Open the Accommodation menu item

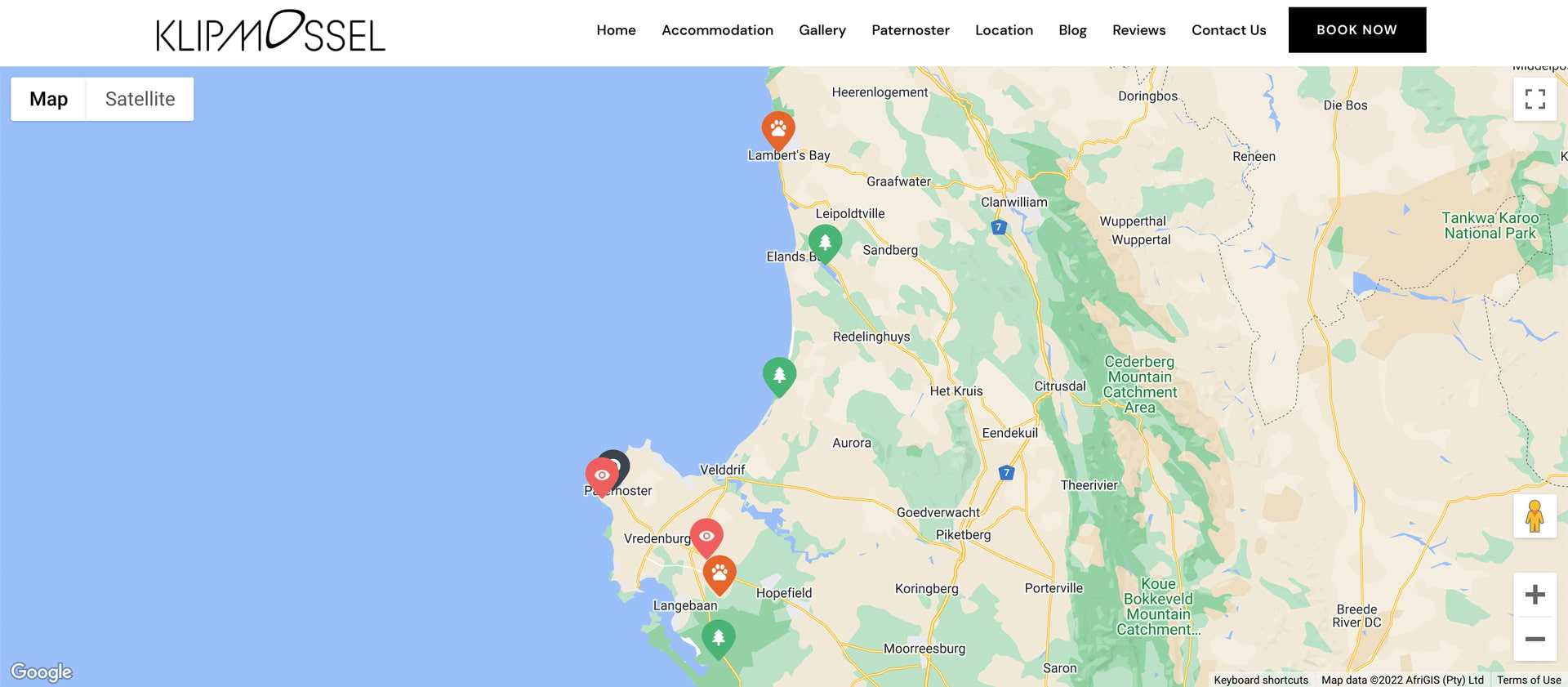coord(717,30)
